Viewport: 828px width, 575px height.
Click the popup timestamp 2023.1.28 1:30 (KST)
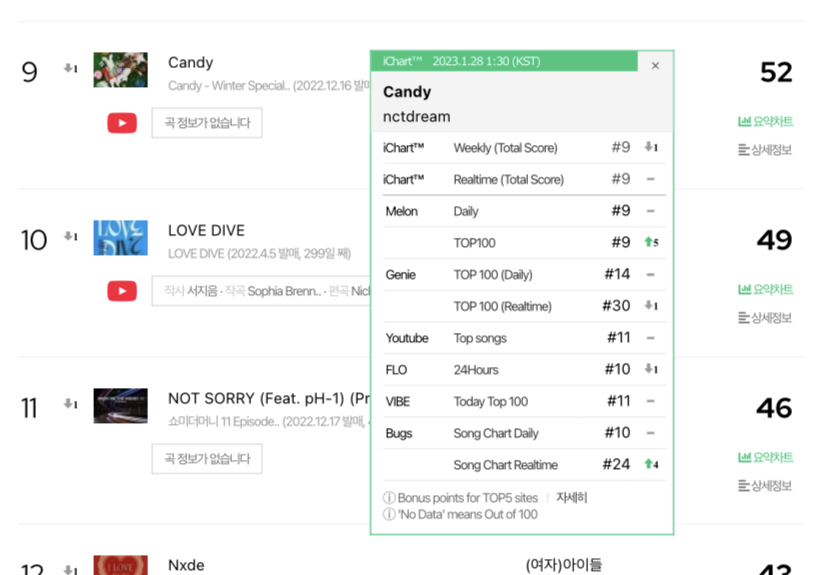coord(486,61)
